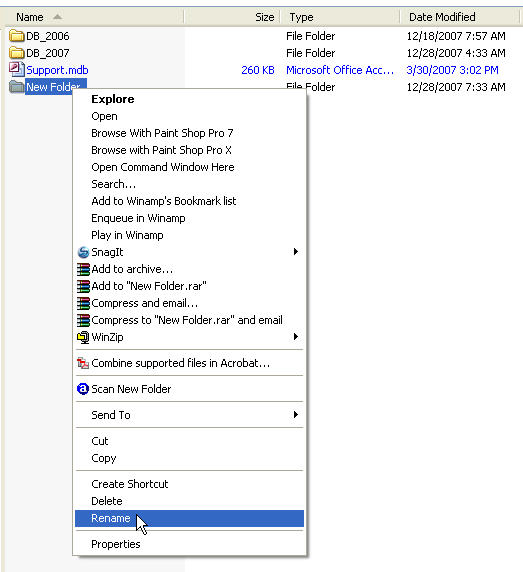Click the 12/28/2007 7:33 AM date
523x572 pixels.
click(x=456, y=87)
